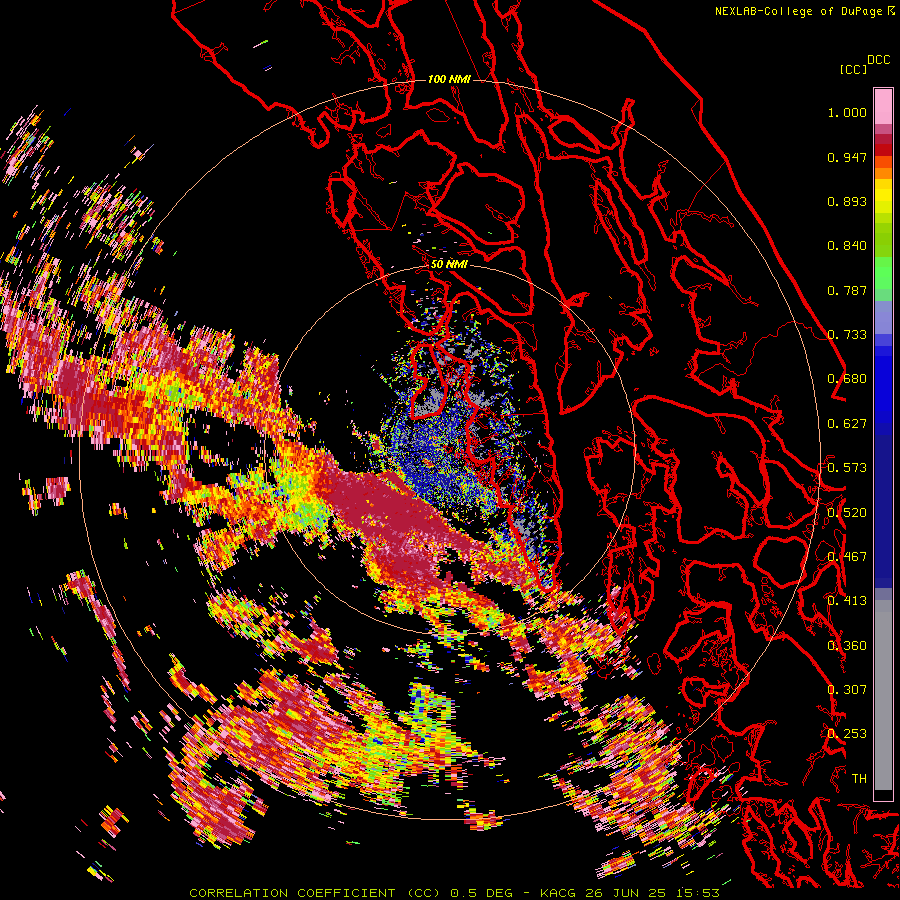Click the 0.253 color scale value
Viewport: 900px width, 900px height.
click(847, 734)
